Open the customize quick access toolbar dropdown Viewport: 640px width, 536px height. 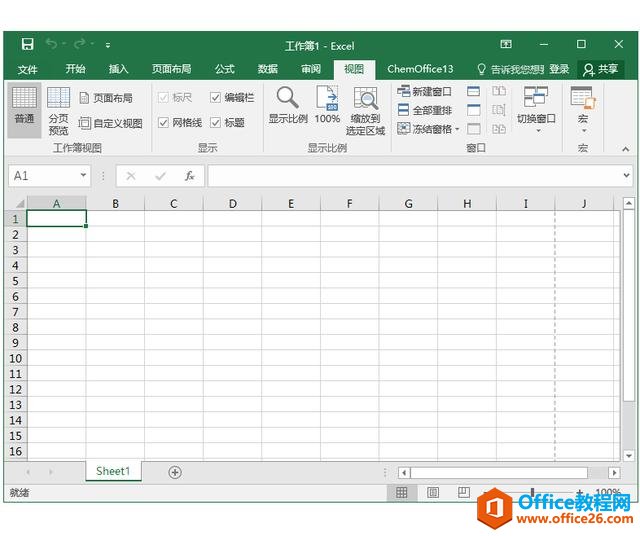[x=108, y=45]
